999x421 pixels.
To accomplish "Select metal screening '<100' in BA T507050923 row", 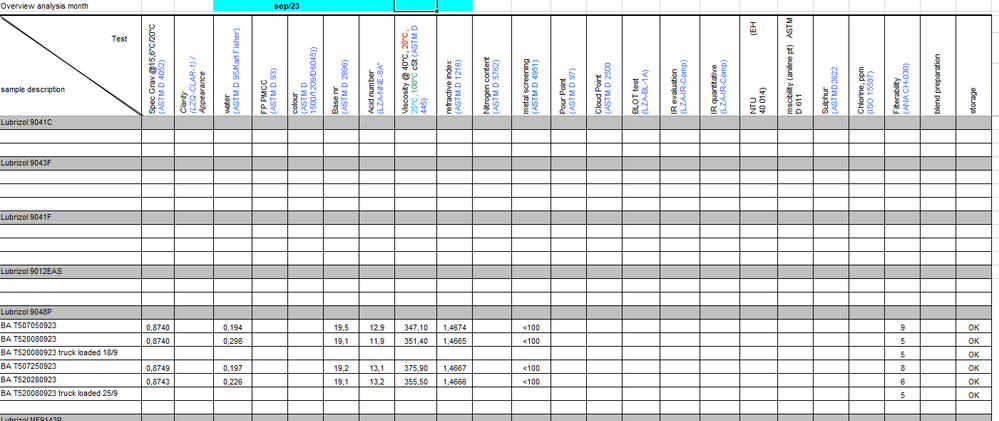I will (x=531, y=327).
